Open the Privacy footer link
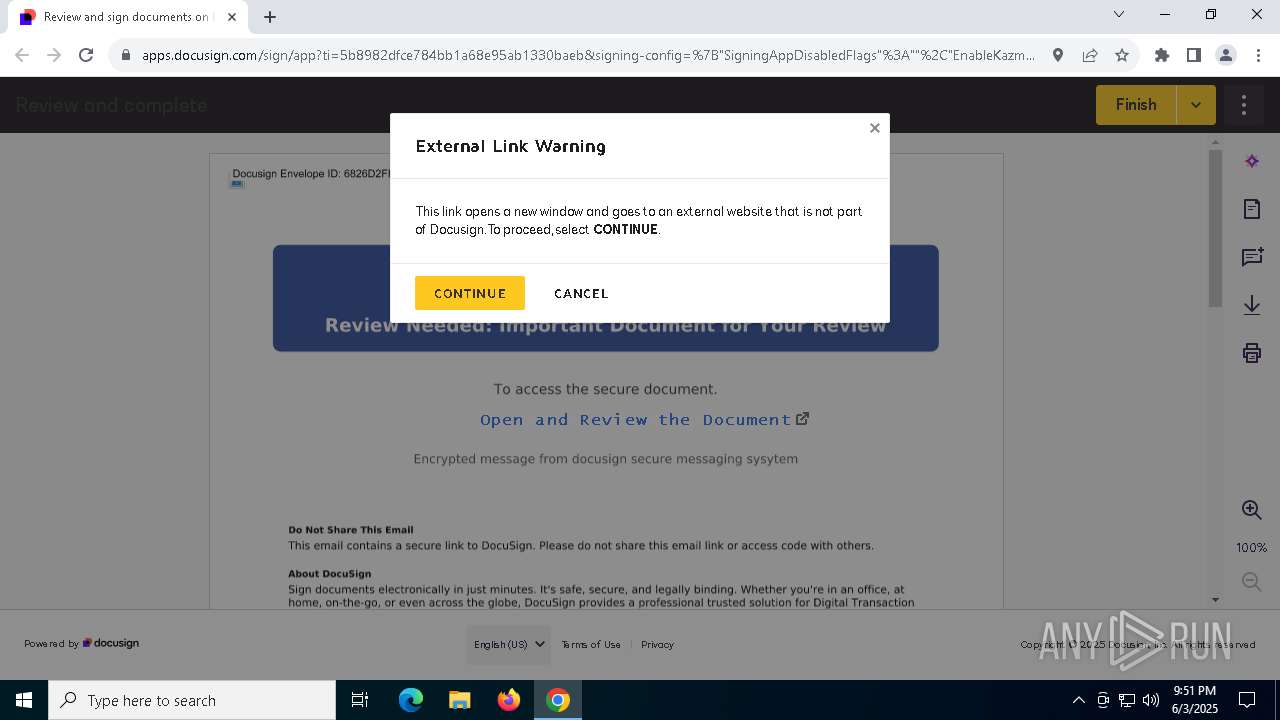This screenshot has height=720, width=1280. pos(657,645)
